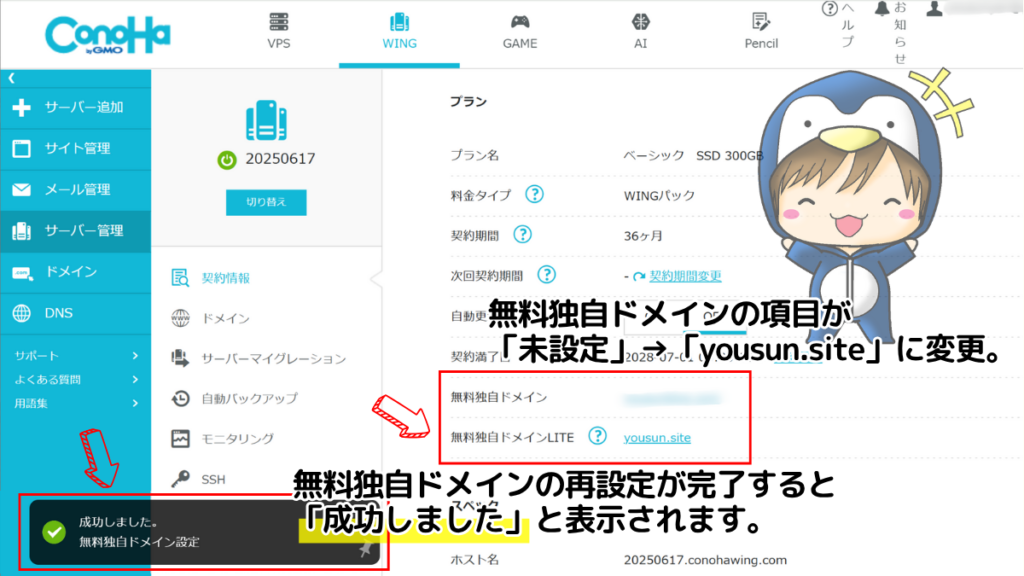Open the GAME tab
The height and width of the screenshot is (576, 1024).
(520, 31)
